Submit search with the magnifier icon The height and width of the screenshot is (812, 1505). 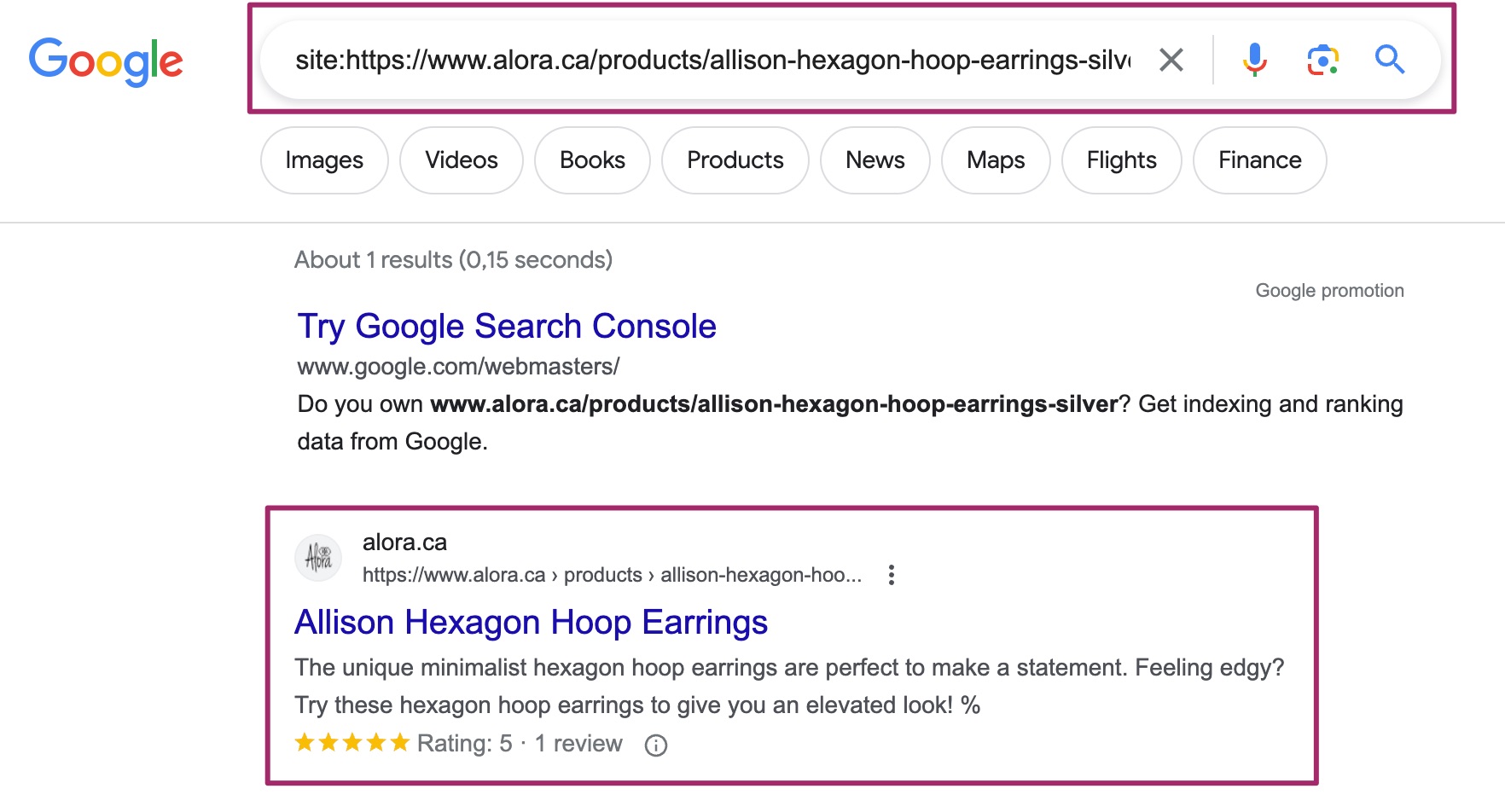1390,60
